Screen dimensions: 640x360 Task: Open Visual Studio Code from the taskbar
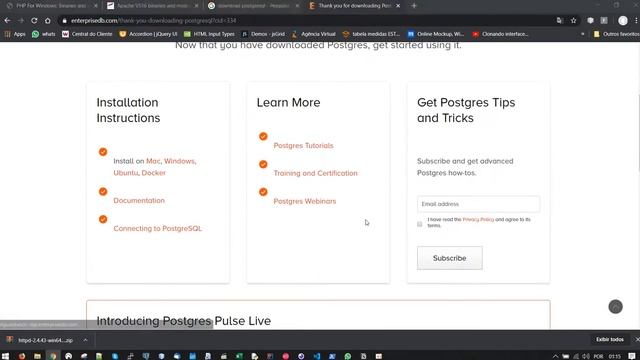pyautogui.click(x=317, y=356)
